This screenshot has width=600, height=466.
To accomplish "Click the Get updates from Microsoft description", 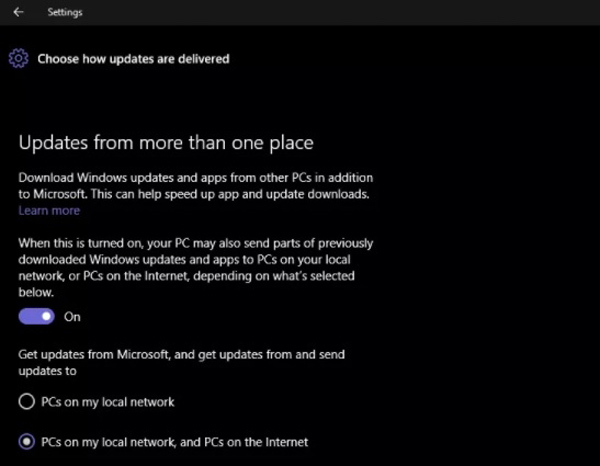I will pyautogui.click(x=181, y=362).
